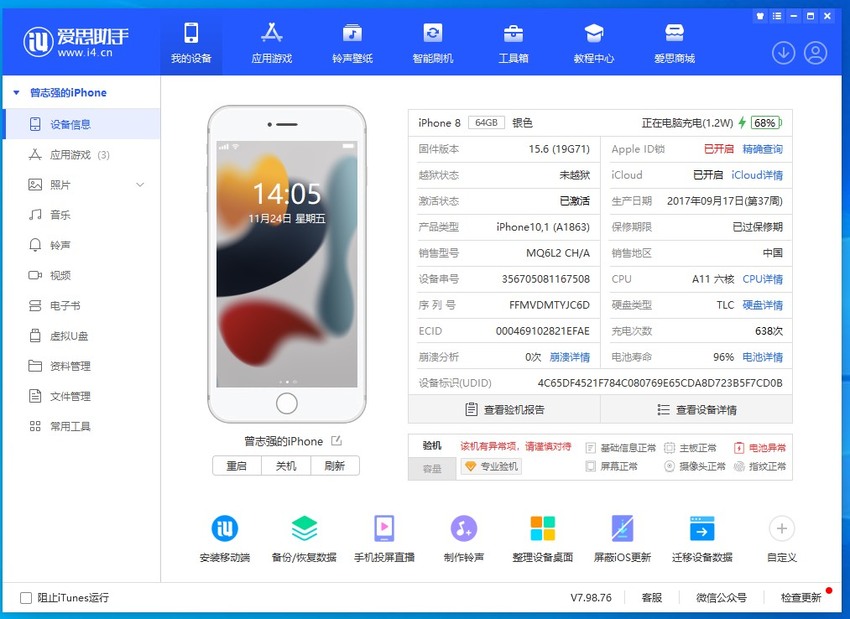Click the 检查更新 link
Image resolution: width=850 pixels, height=619 pixels.
(801, 597)
